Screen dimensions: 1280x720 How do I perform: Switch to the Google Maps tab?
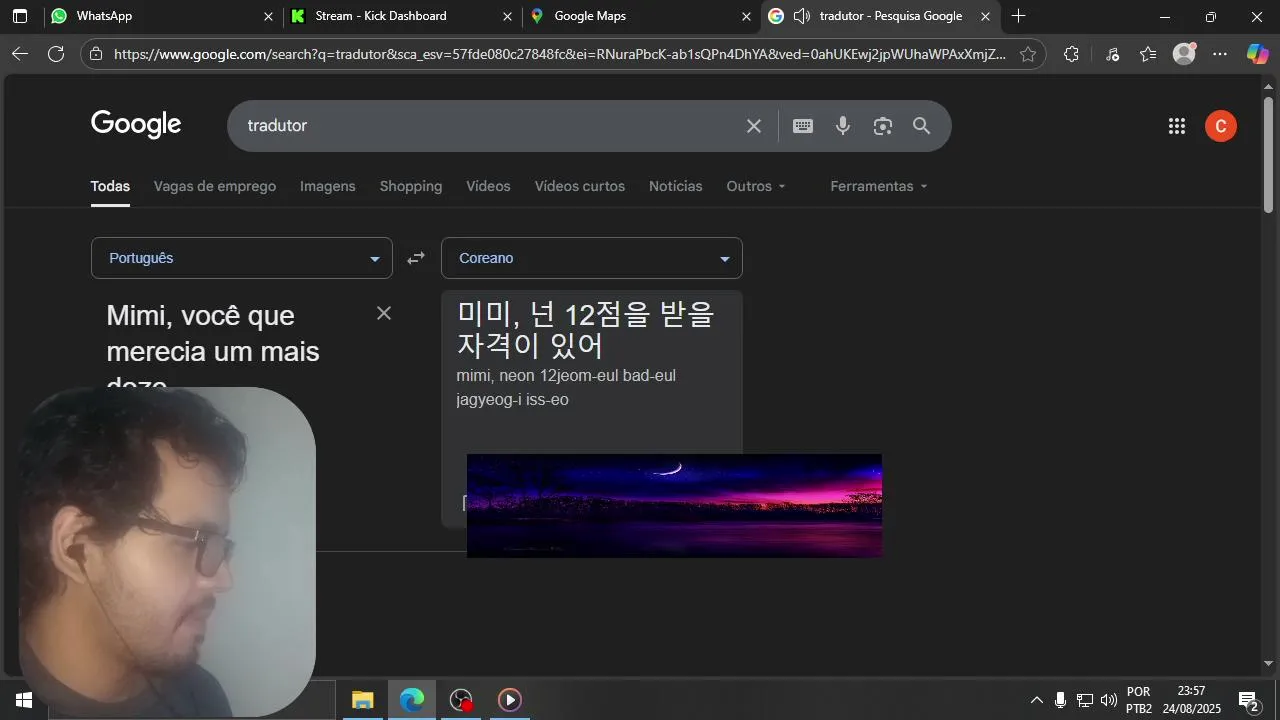pyautogui.click(x=641, y=16)
